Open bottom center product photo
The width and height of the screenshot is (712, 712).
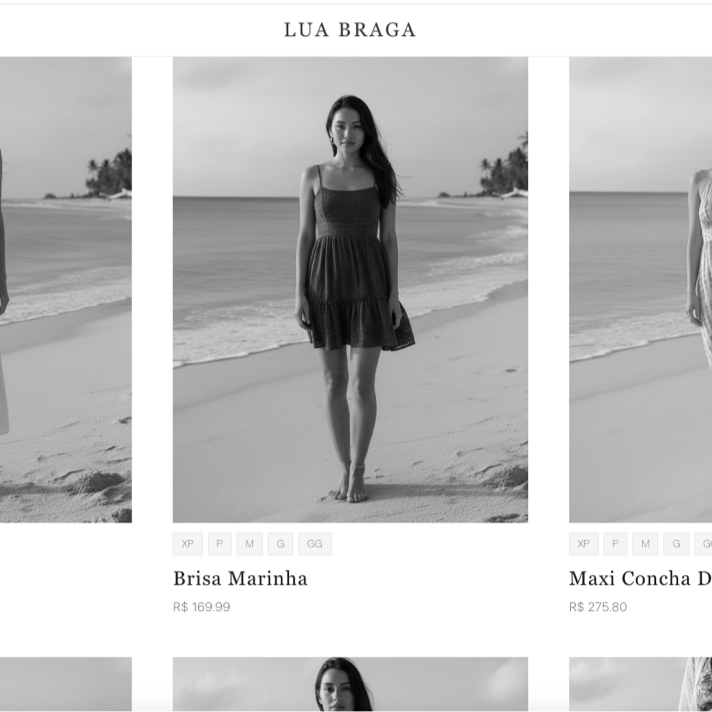click(x=350, y=684)
